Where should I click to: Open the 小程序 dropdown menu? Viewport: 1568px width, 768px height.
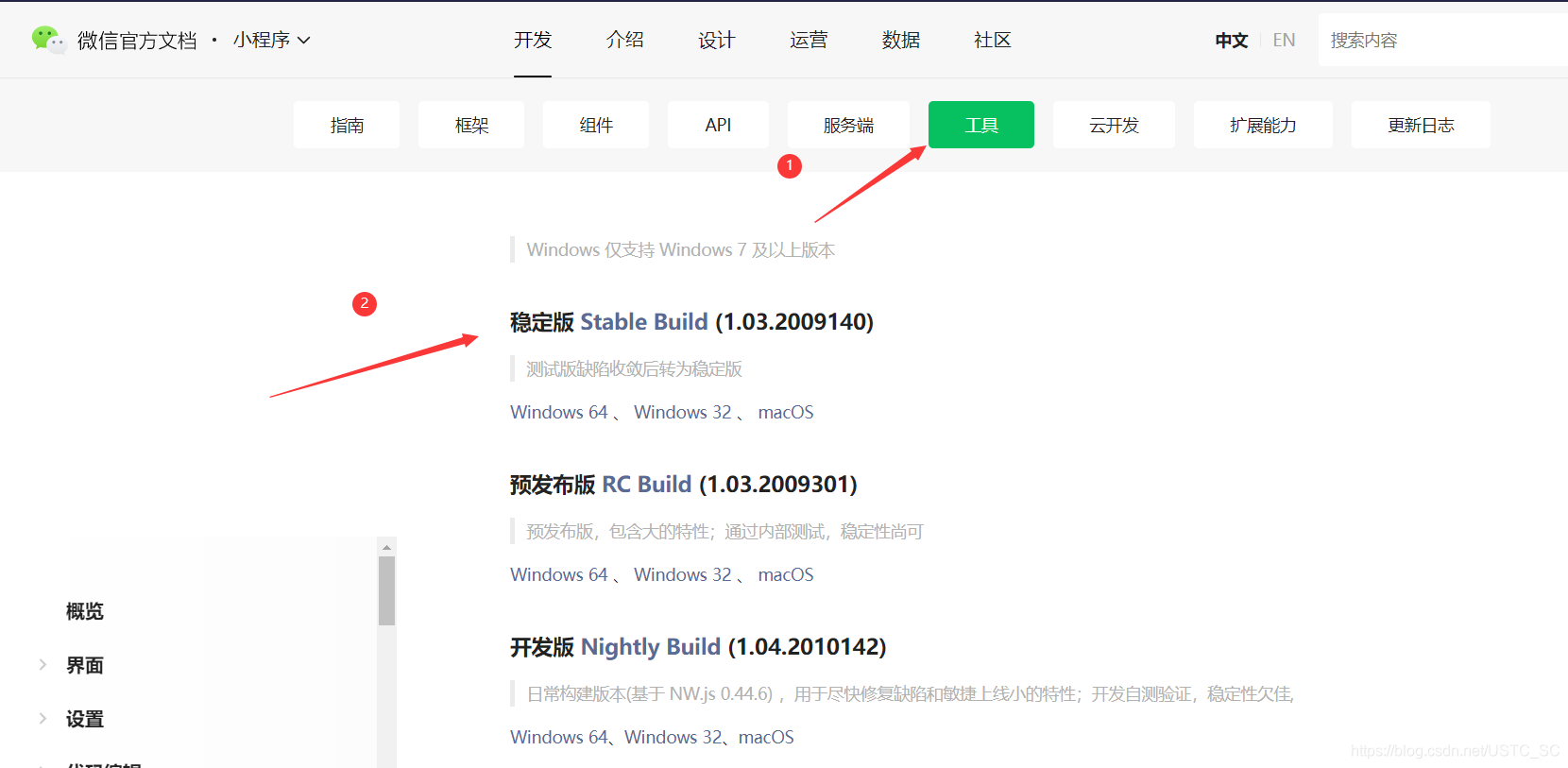[271, 40]
